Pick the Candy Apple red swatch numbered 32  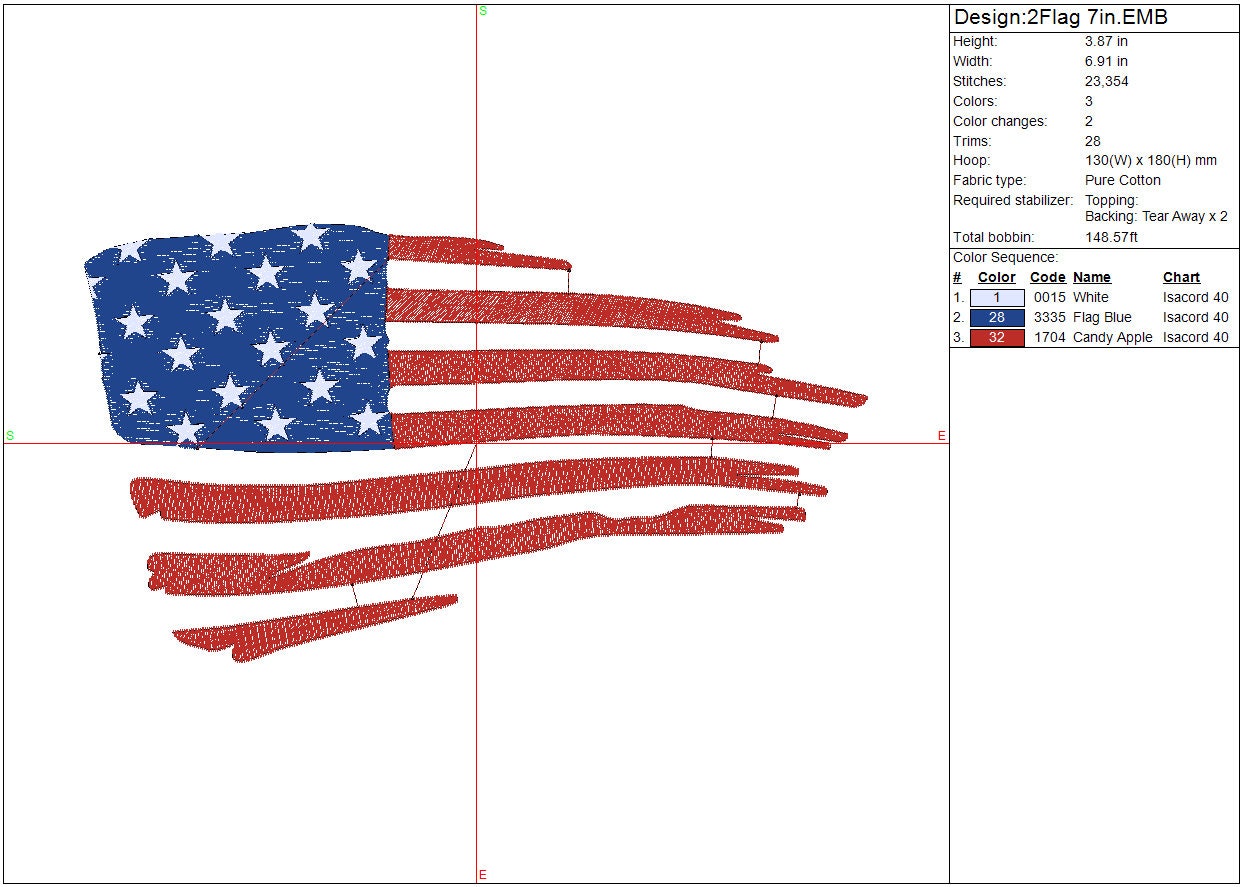[x=997, y=338]
